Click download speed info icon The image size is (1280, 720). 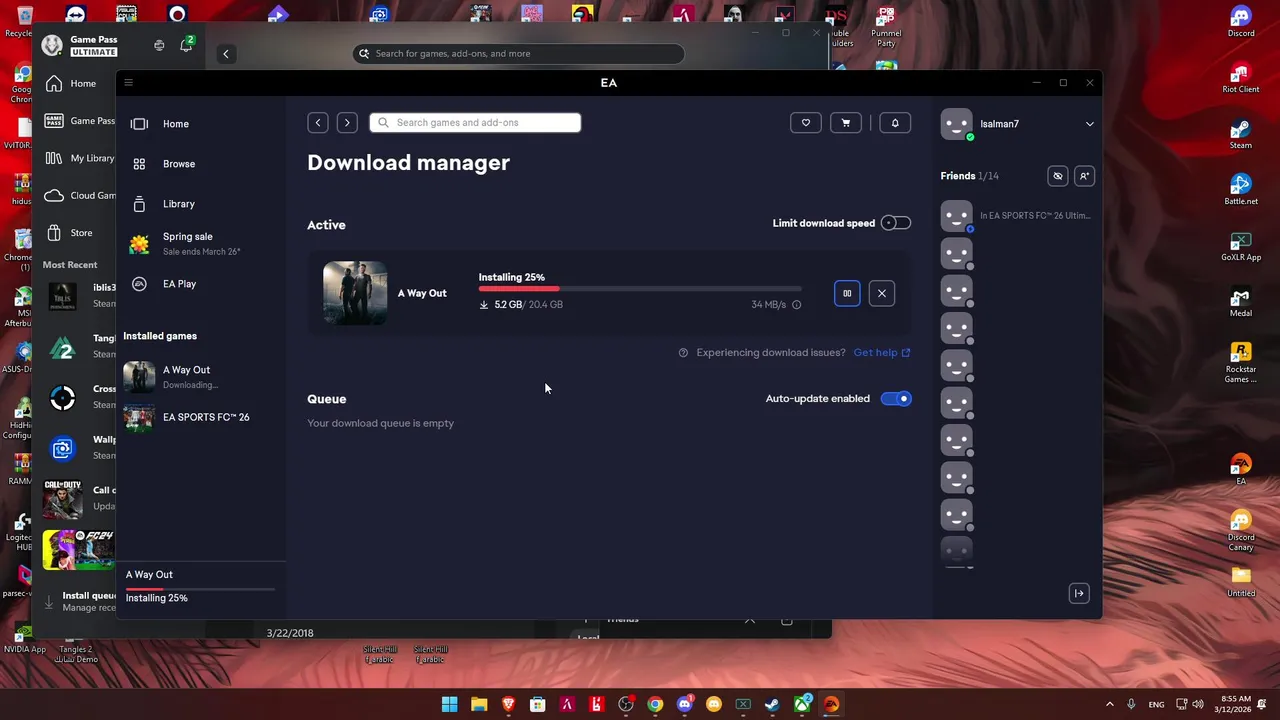(x=797, y=305)
